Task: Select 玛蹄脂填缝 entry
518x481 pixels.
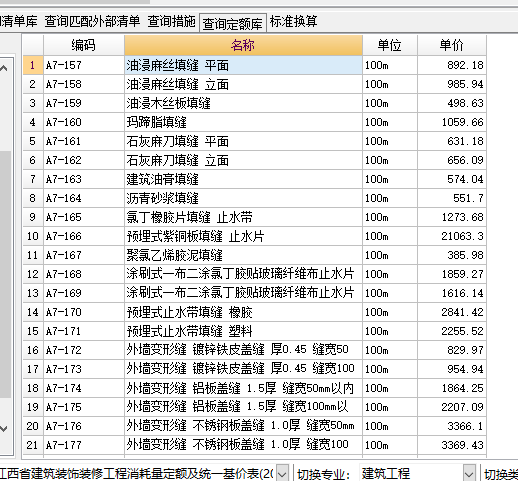Action: pos(243,122)
